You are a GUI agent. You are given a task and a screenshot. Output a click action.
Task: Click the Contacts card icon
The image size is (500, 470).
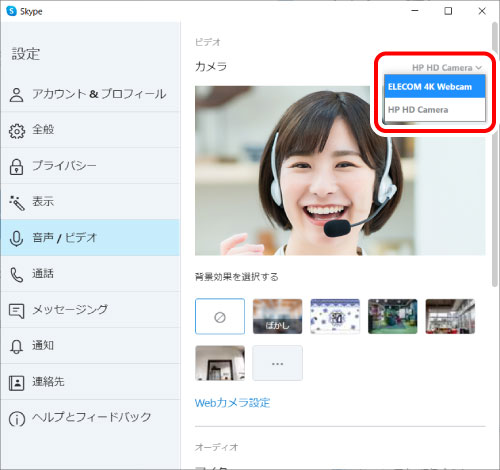click(x=16, y=383)
